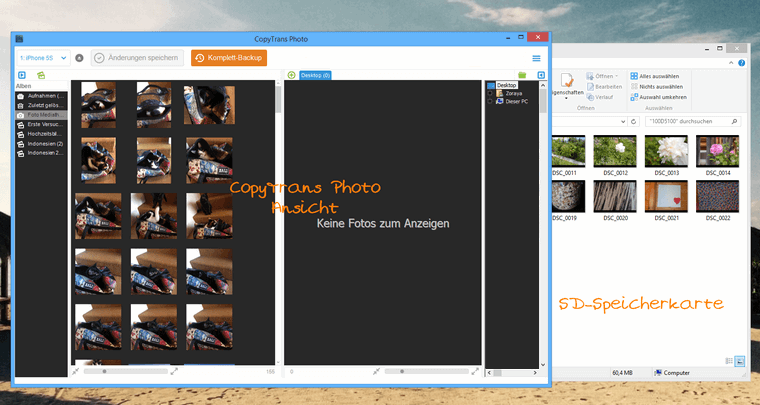Click shrink thumbnails icon in iPhone pane
760x405 pixels.
coord(76,372)
